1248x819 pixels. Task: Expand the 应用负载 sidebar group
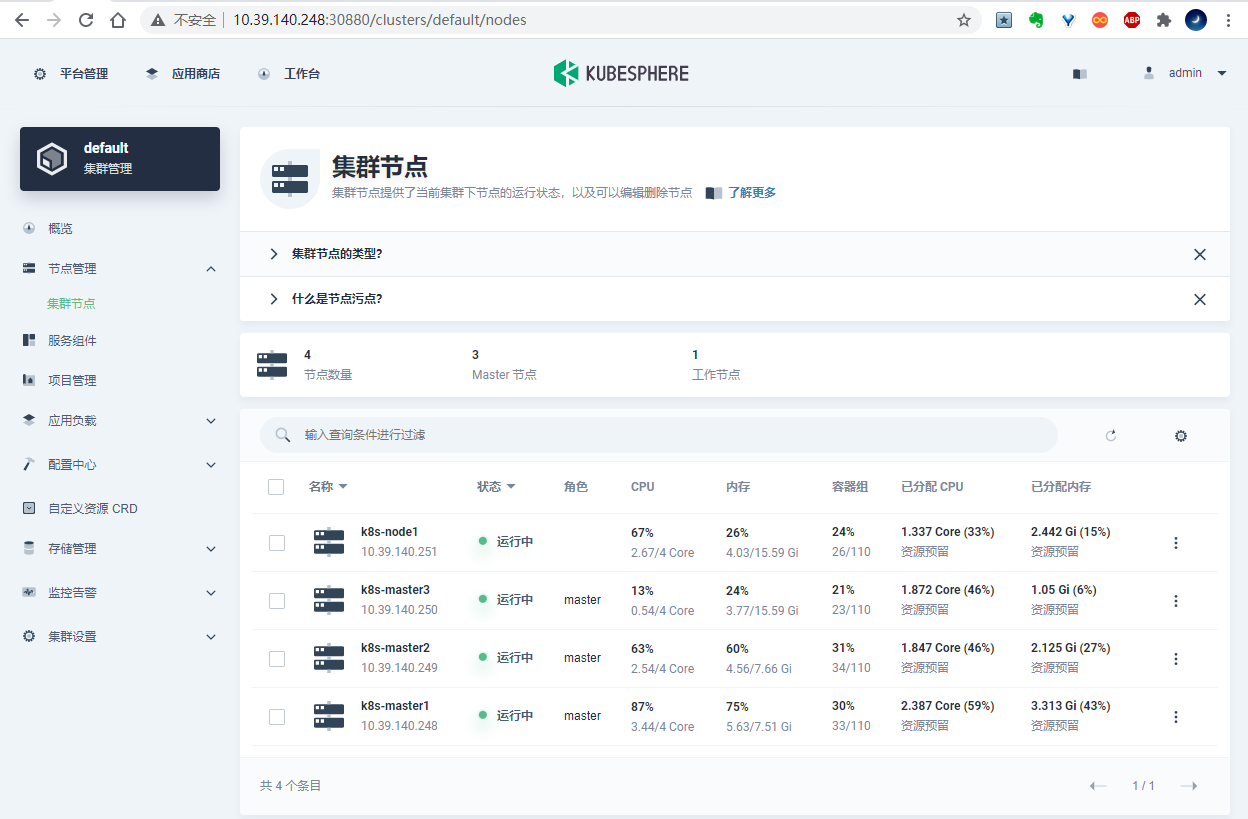[211, 421]
